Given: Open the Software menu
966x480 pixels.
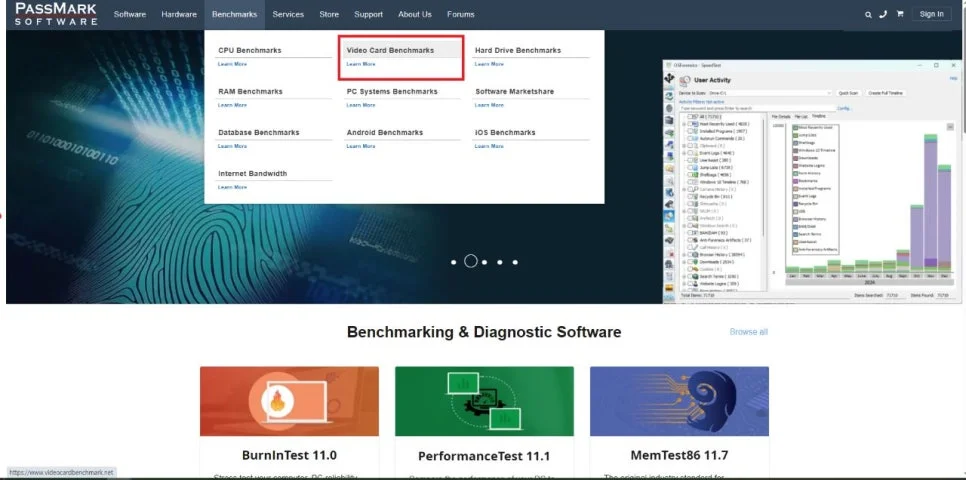Looking at the screenshot, I should point(130,14).
